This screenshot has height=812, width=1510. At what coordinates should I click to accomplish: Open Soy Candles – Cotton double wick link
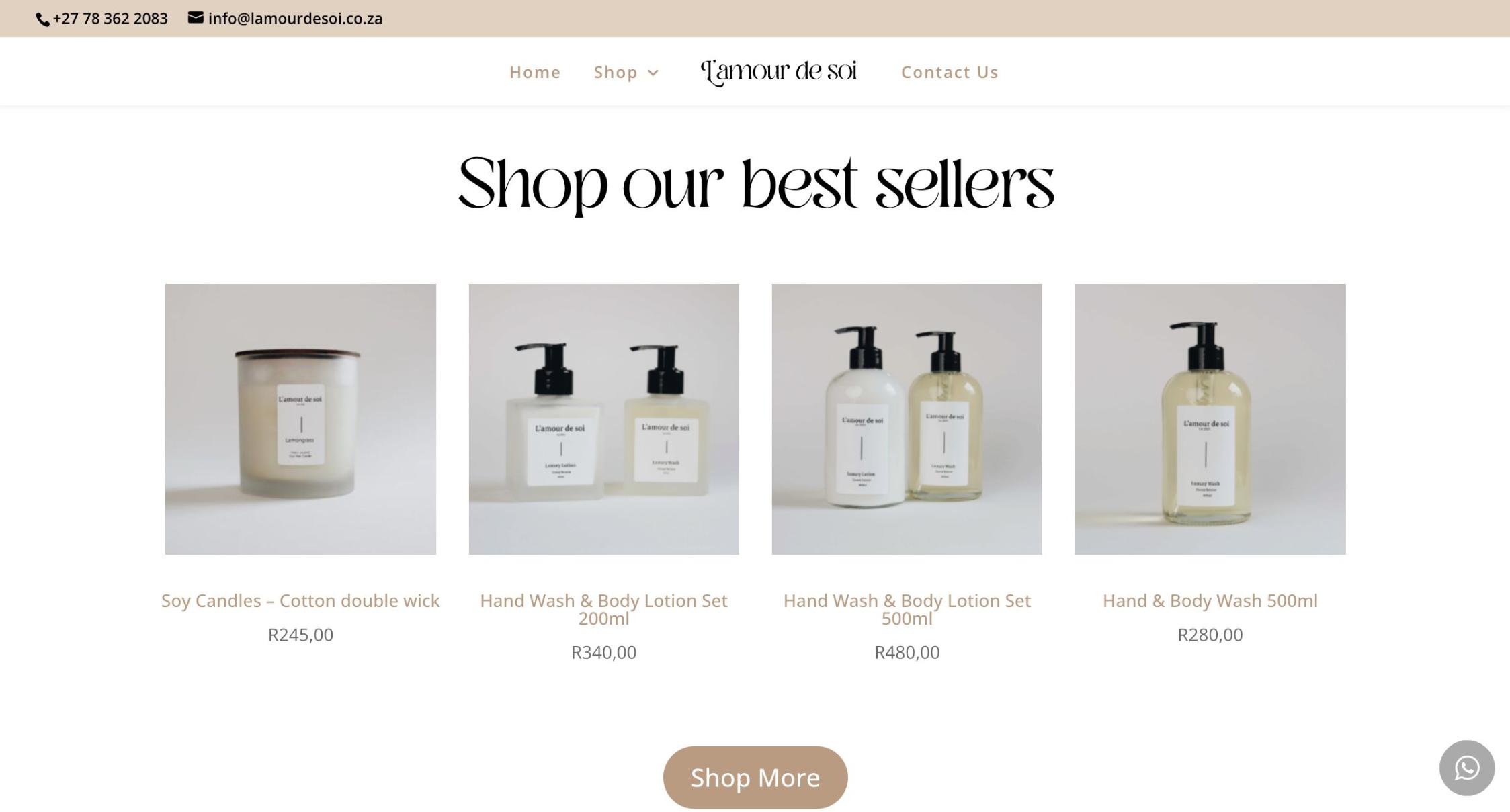click(300, 600)
